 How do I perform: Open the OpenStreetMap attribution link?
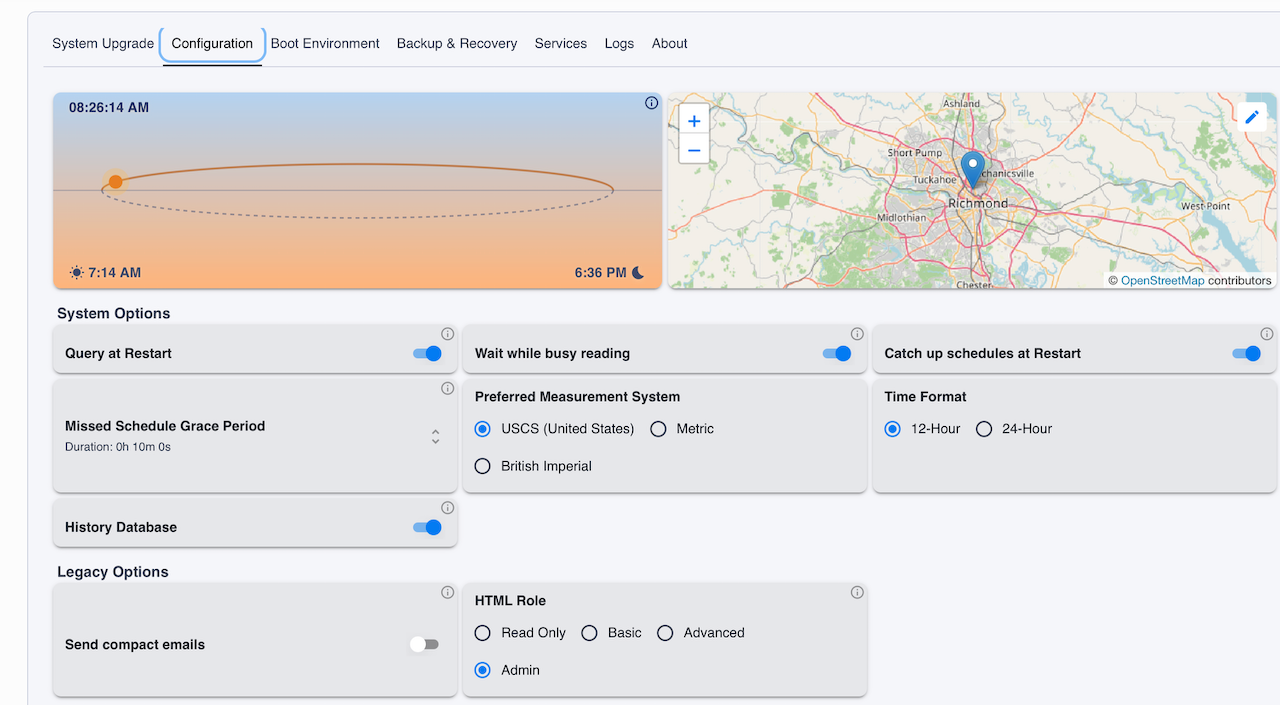[x=1163, y=281]
